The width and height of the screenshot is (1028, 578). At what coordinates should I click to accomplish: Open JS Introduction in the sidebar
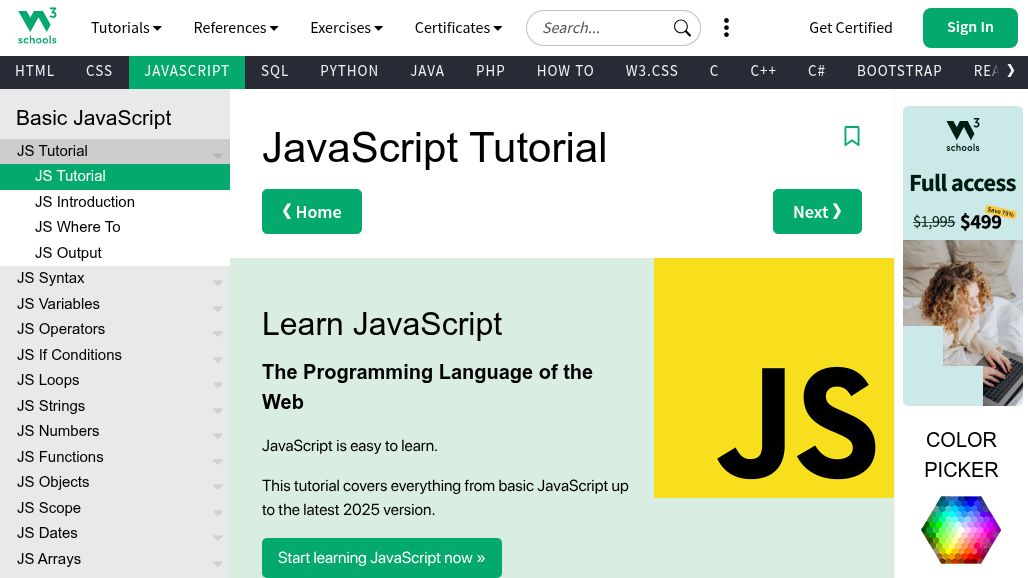point(85,202)
